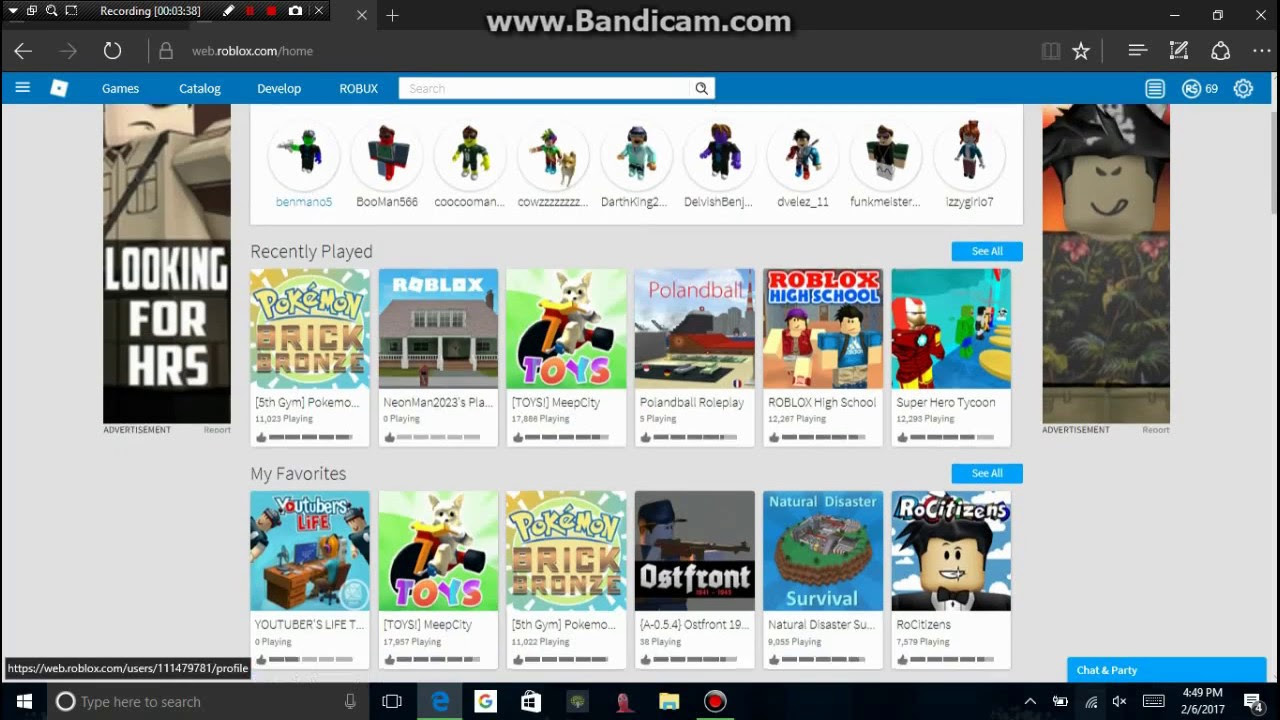Open friend BooMan566's avatar
Image resolution: width=1280 pixels, height=720 pixels.
(x=387, y=154)
